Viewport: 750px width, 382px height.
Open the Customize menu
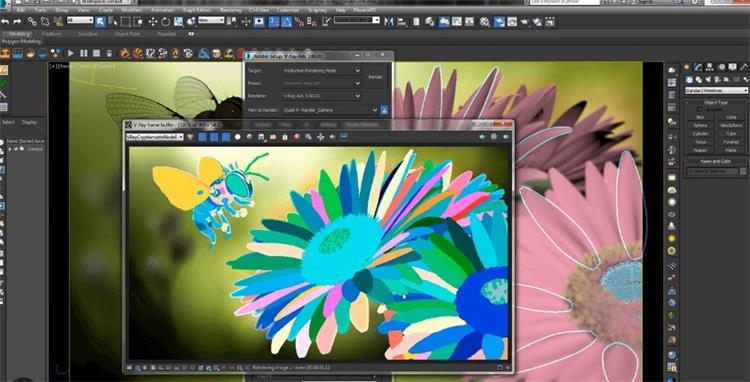click(x=288, y=10)
